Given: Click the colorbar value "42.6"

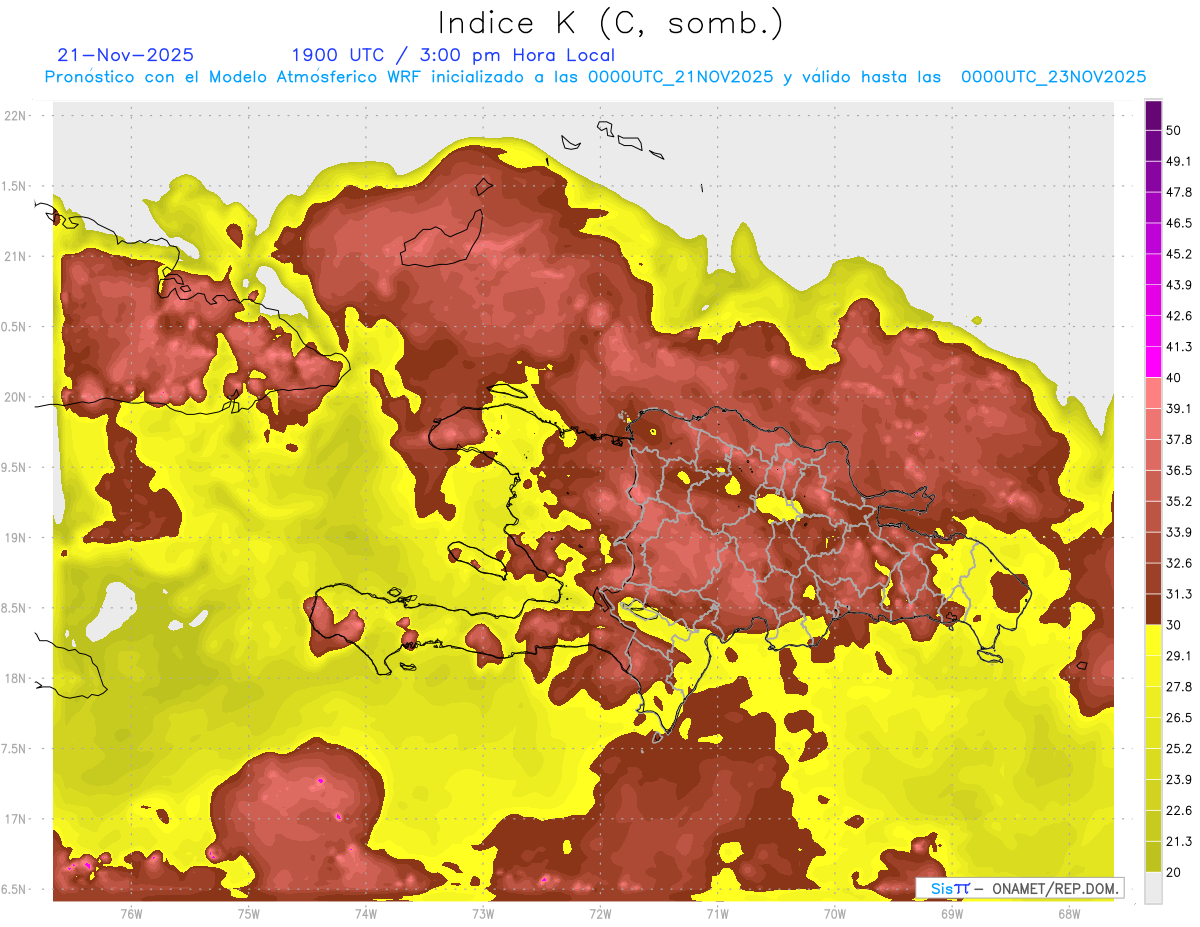Looking at the screenshot, I should coord(1179,316).
